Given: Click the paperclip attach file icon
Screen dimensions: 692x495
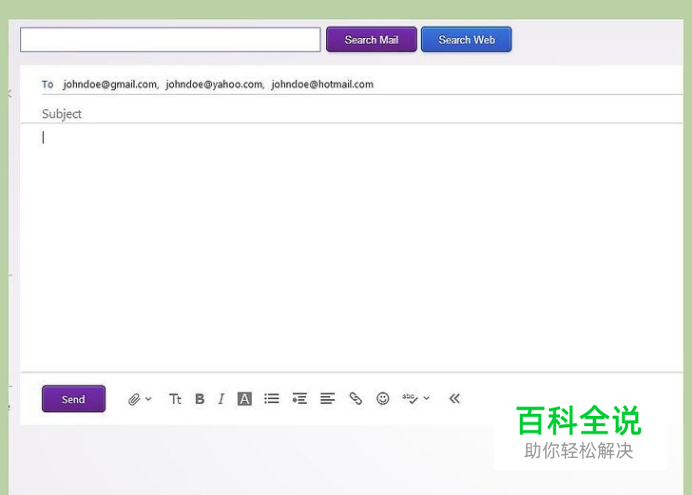Looking at the screenshot, I should 134,399.
